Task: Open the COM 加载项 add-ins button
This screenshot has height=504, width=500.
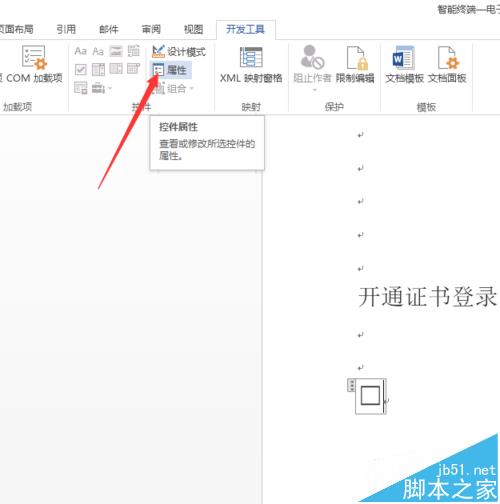Action: [34, 64]
